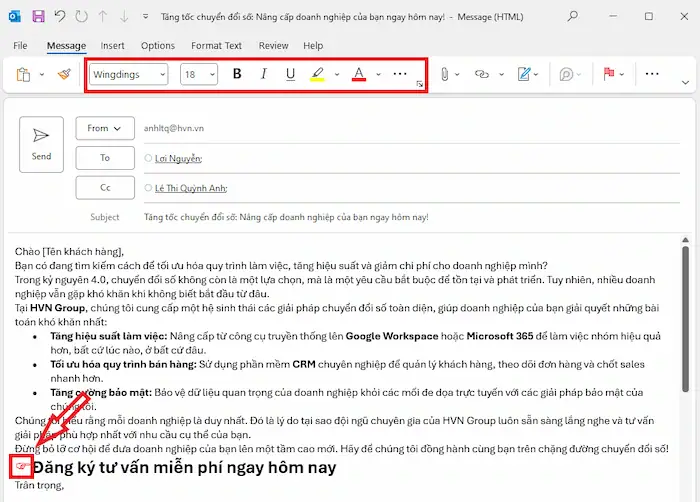Open the Wingdings font name dropdown

click(x=128, y=74)
